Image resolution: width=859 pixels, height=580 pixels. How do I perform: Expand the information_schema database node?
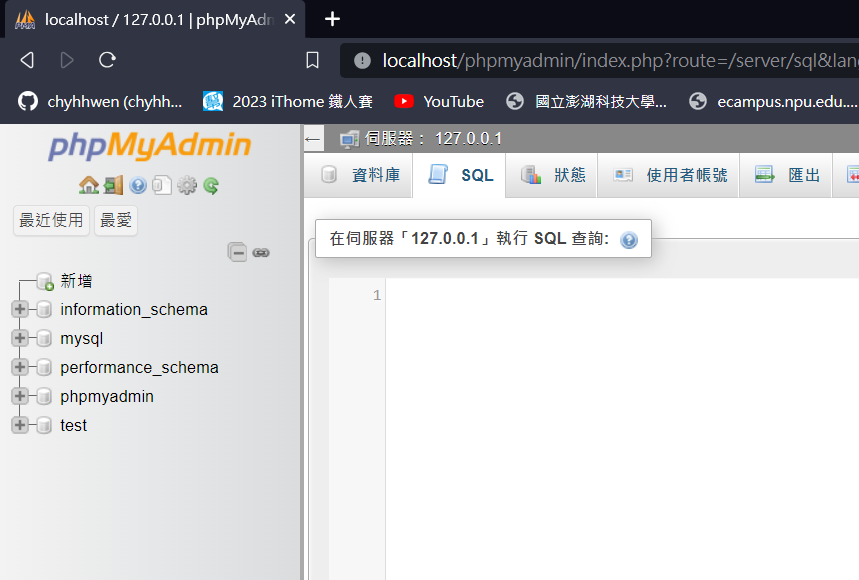point(20,309)
